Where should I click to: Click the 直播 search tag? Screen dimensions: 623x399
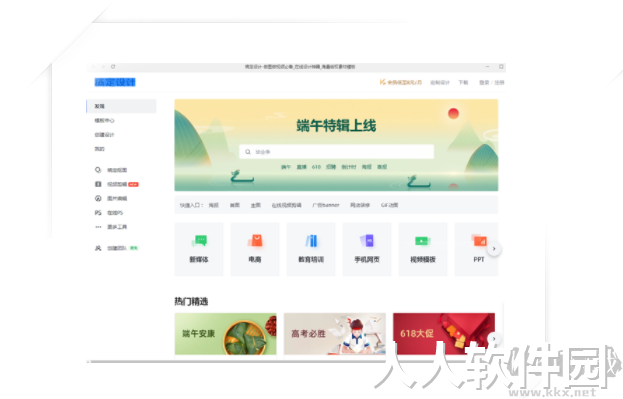point(302,167)
